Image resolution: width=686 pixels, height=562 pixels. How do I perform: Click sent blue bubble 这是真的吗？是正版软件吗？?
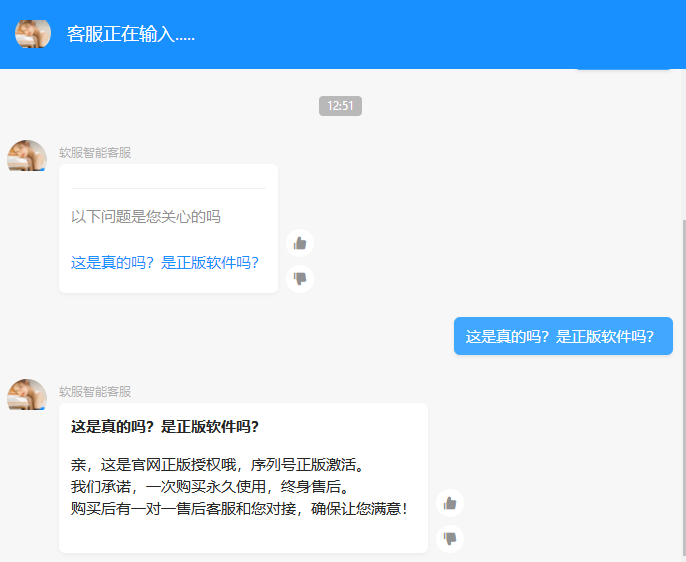(x=563, y=336)
